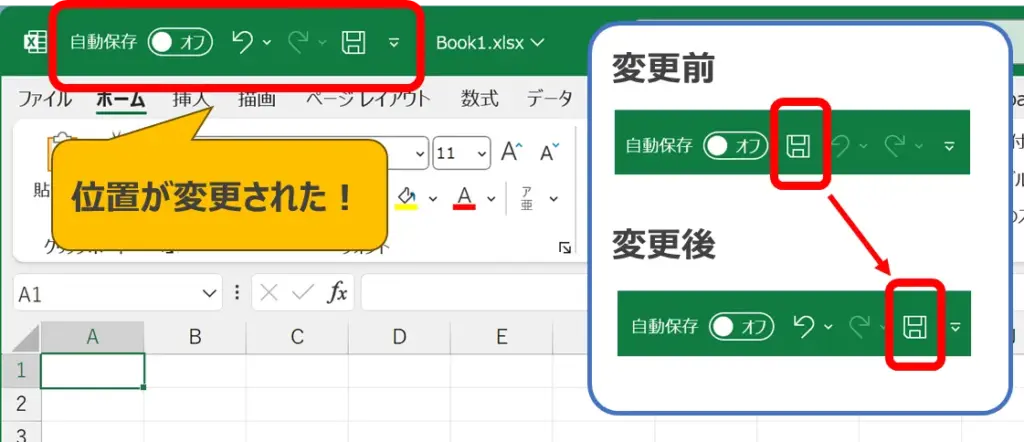
Task: Click inside the formula bar input field
Action: [470, 293]
